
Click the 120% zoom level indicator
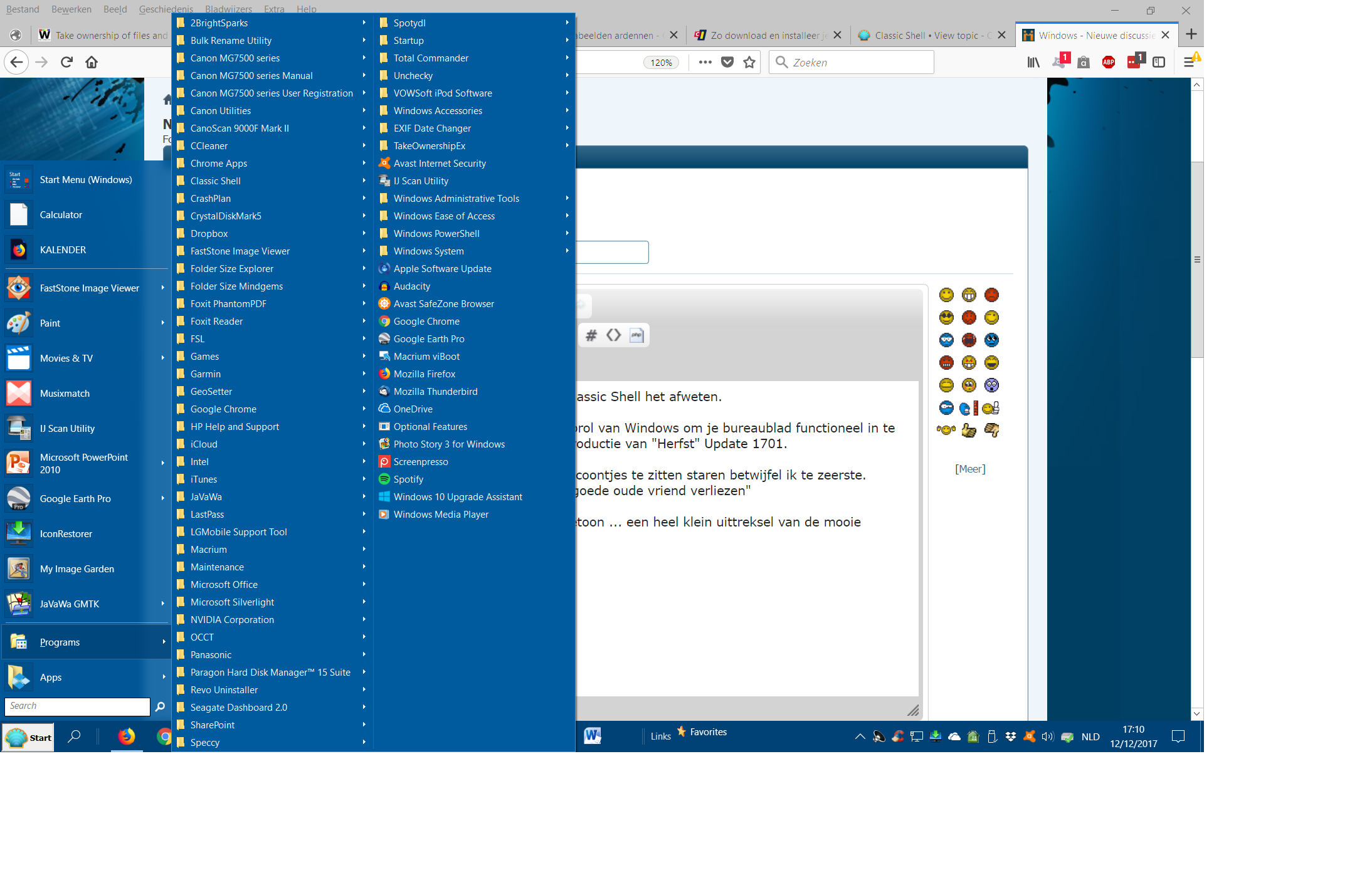coord(661,63)
